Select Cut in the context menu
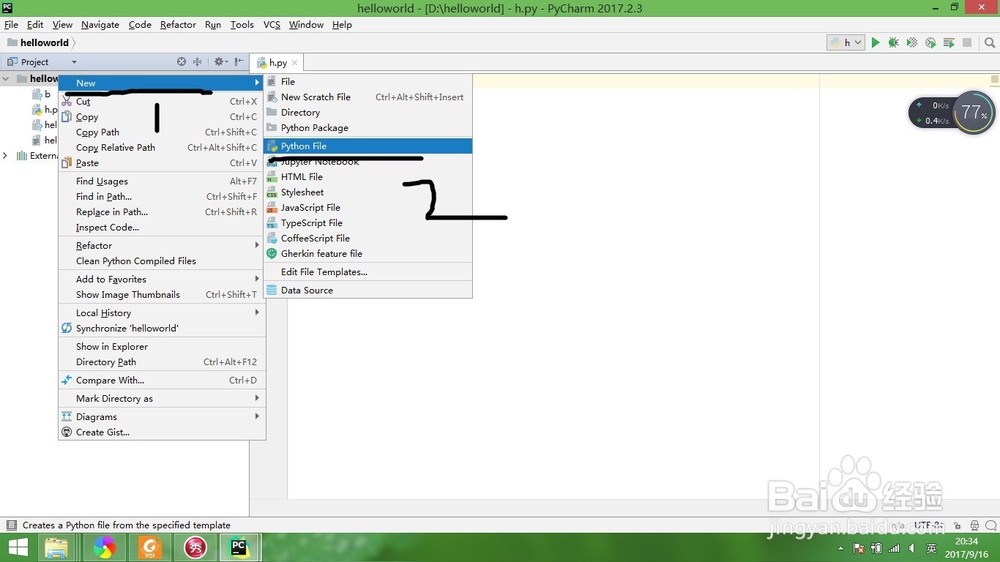Screen dimensions: 1000x562 pos(162,101)
